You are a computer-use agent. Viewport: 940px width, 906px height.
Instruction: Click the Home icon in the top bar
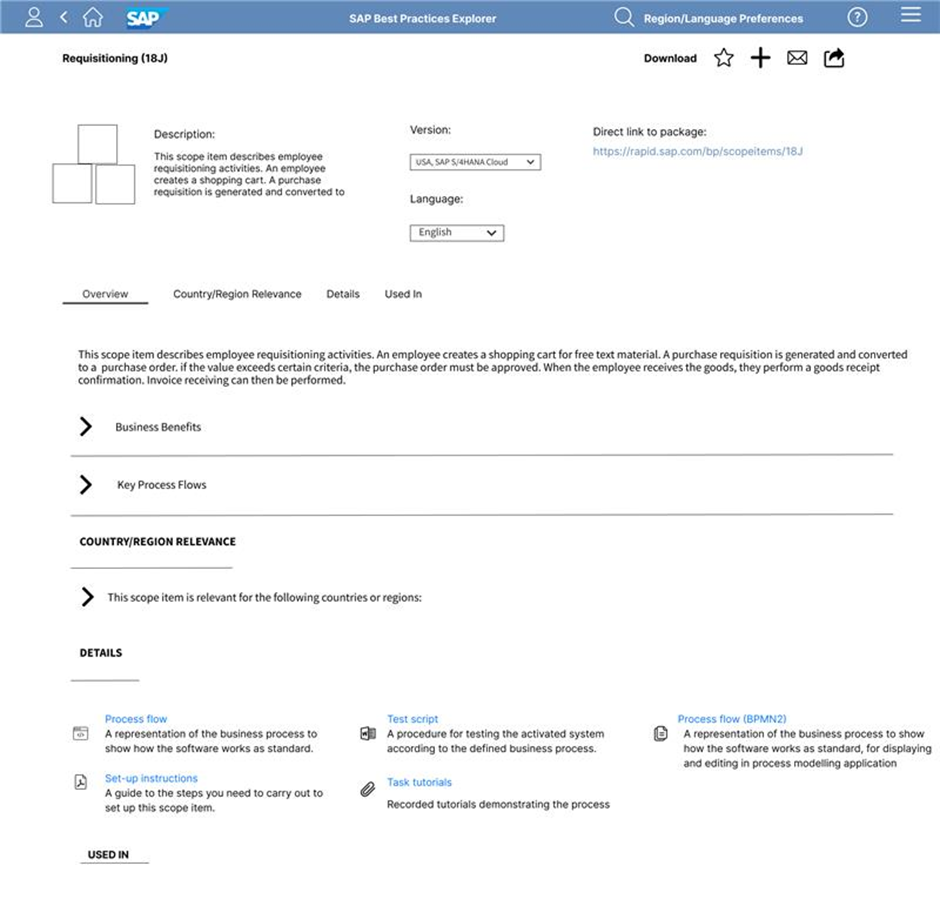pos(93,16)
